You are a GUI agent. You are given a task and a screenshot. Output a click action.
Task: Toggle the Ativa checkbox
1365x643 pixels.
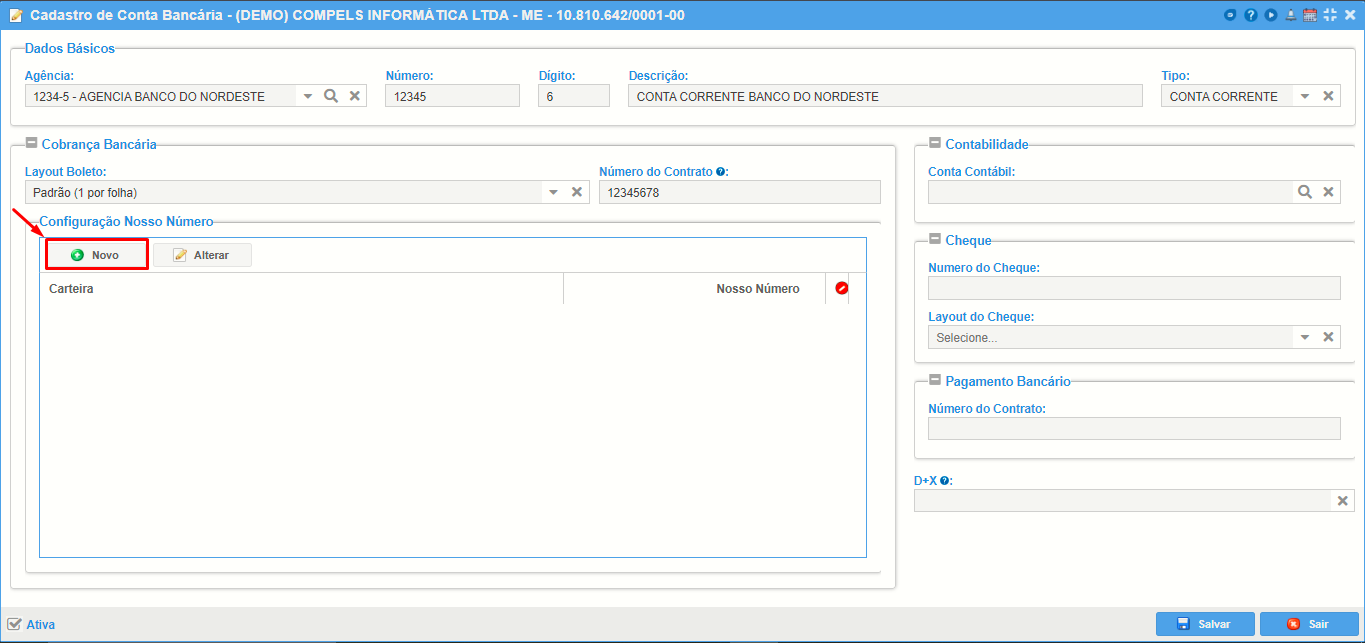pyautogui.click(x=14, y=624)
